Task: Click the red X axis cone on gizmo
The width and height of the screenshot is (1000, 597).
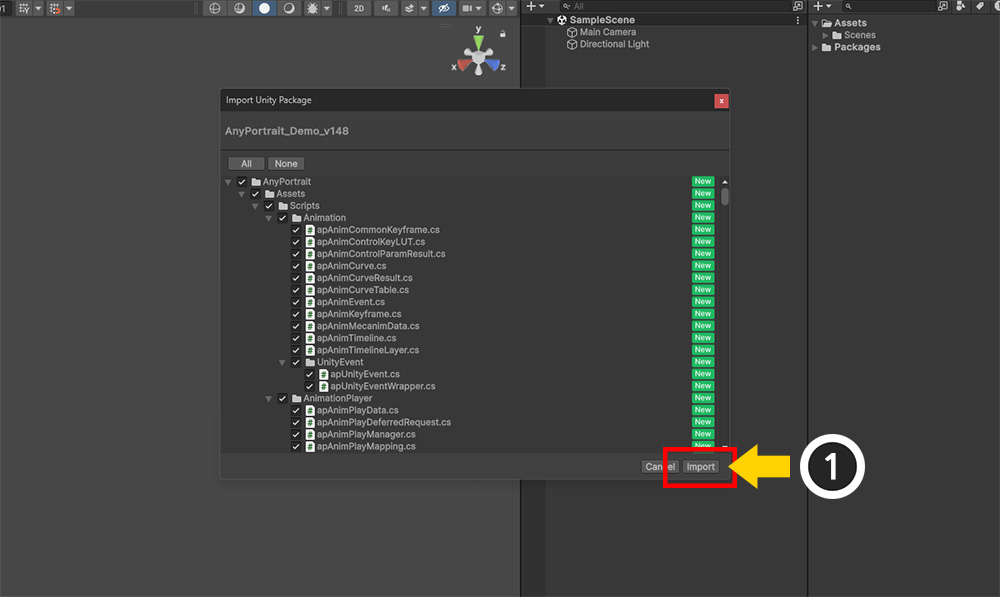Action: tap(464, 64)
